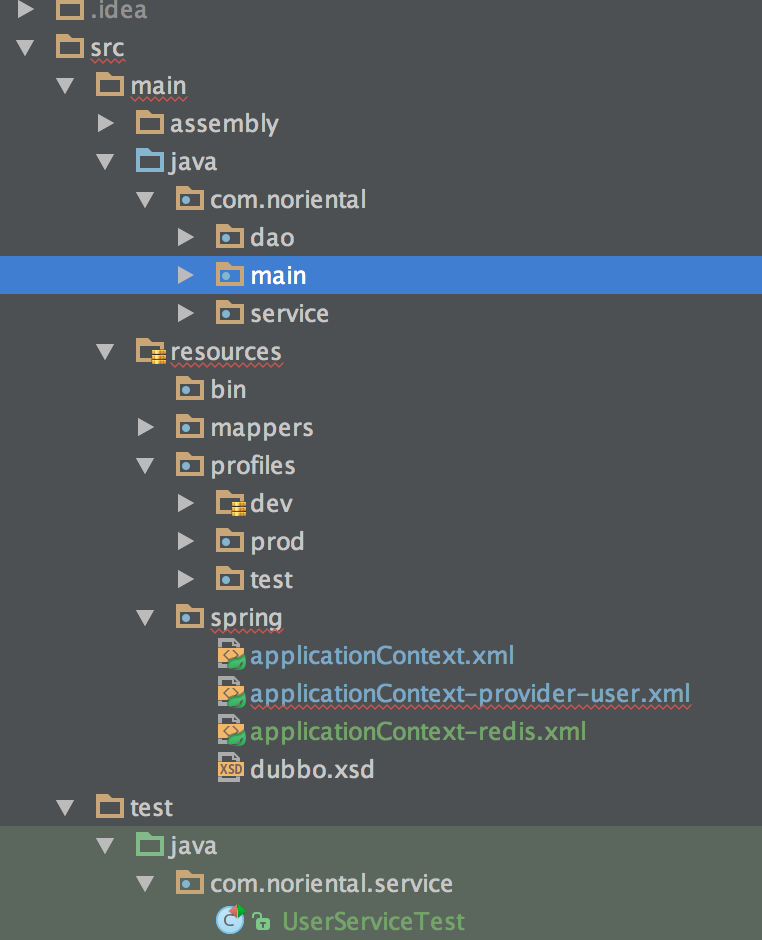762x940 pixels.
Task: Click the Spring XML icon beside applicationContext.xml
Action: click(231, 656)
